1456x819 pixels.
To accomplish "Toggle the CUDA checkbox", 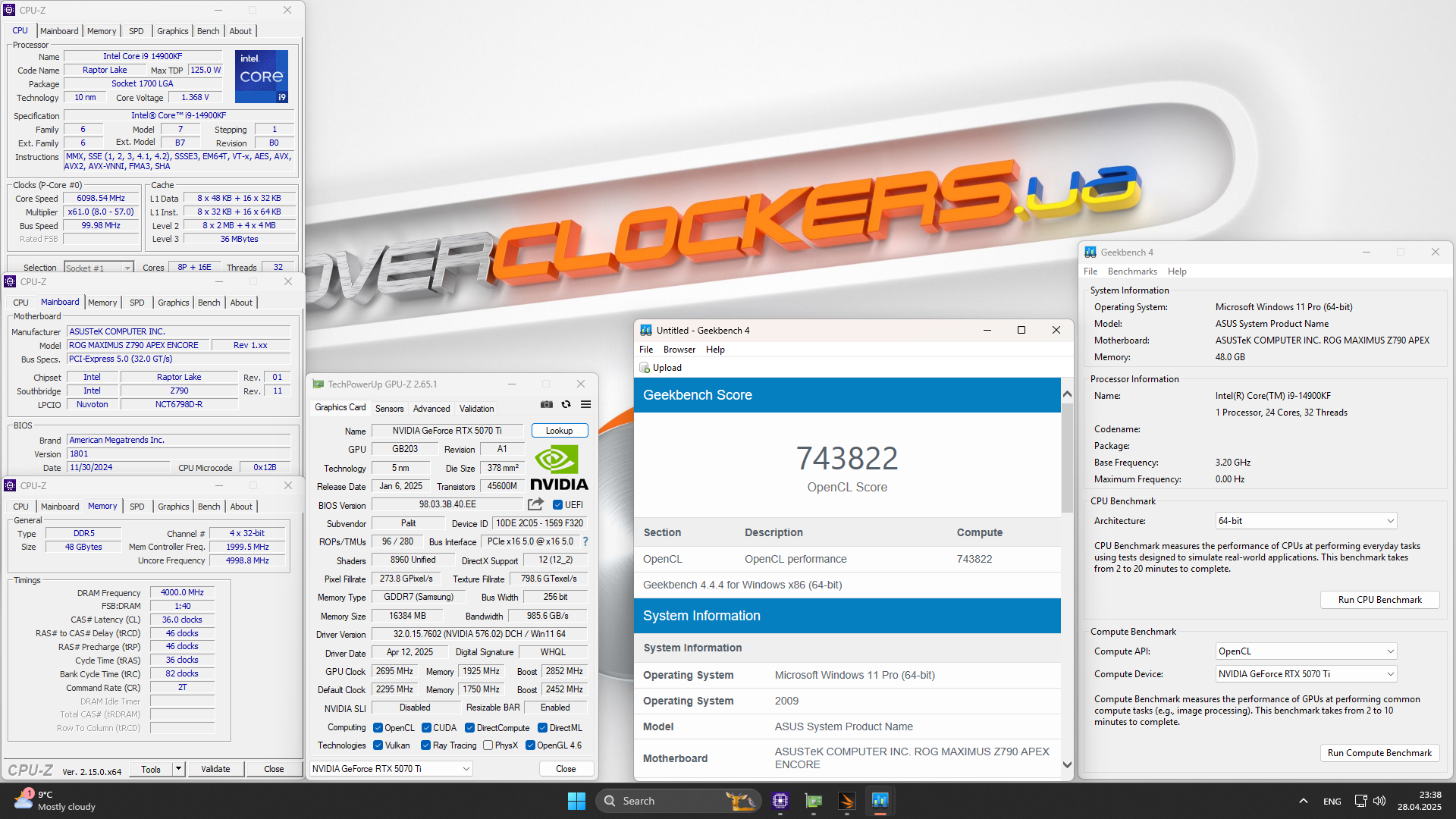I will [x=426, y=728].
